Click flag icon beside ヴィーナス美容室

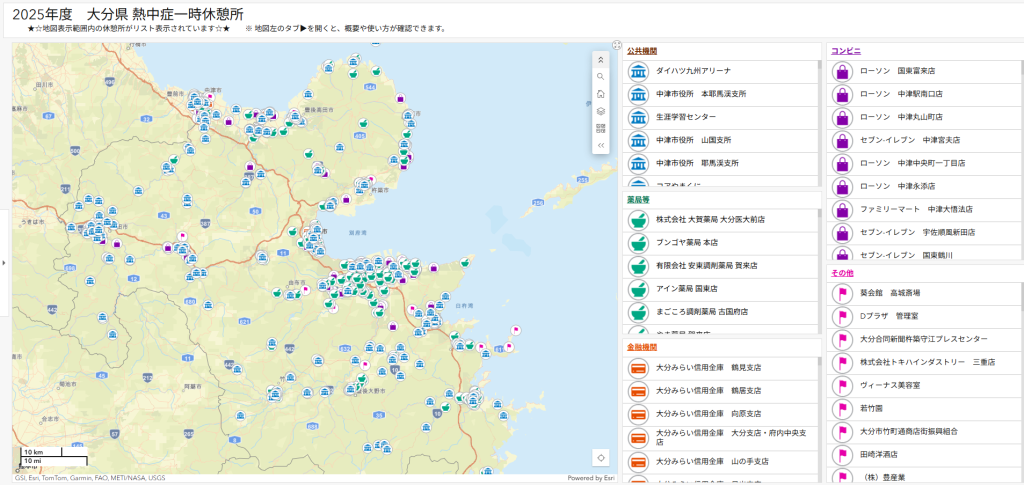[x=842, y=386]
